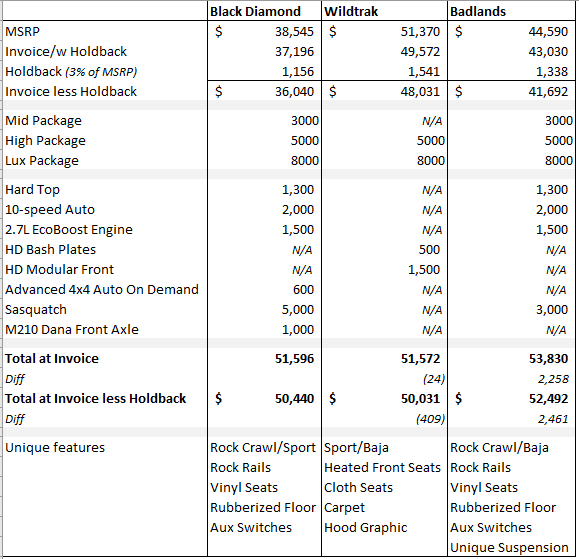579x559 pixels.
Task: Select invoice value 49,572
Action: coord(420,51)
